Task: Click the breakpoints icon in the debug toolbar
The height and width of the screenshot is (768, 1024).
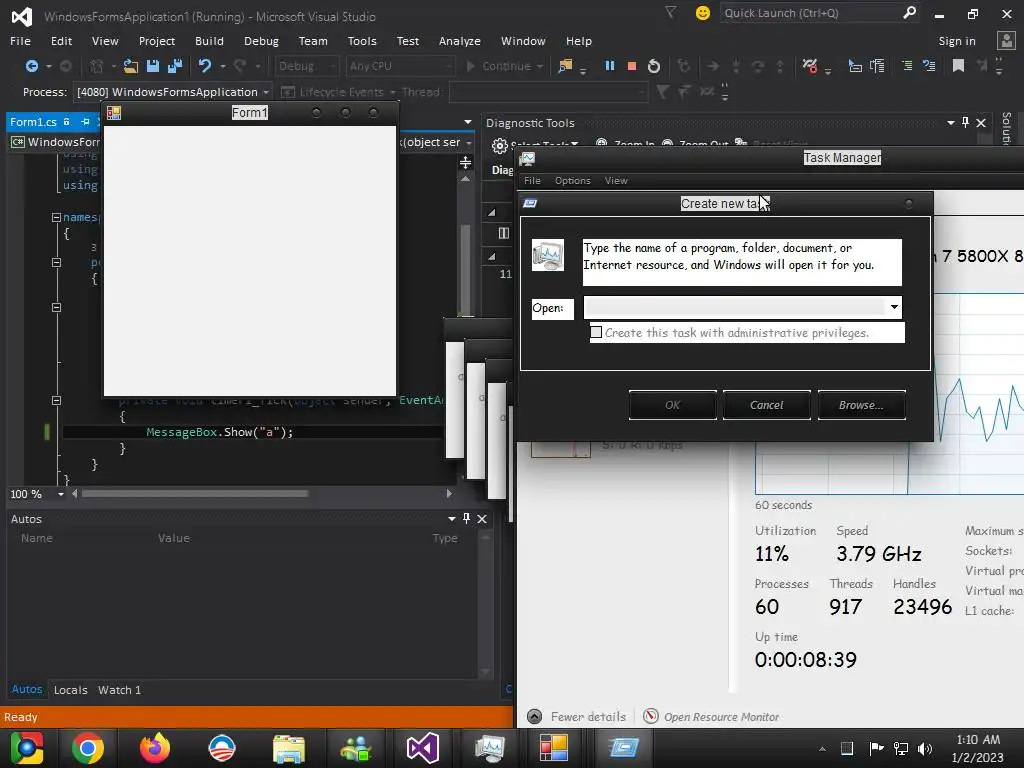Action: click(810, 66)
